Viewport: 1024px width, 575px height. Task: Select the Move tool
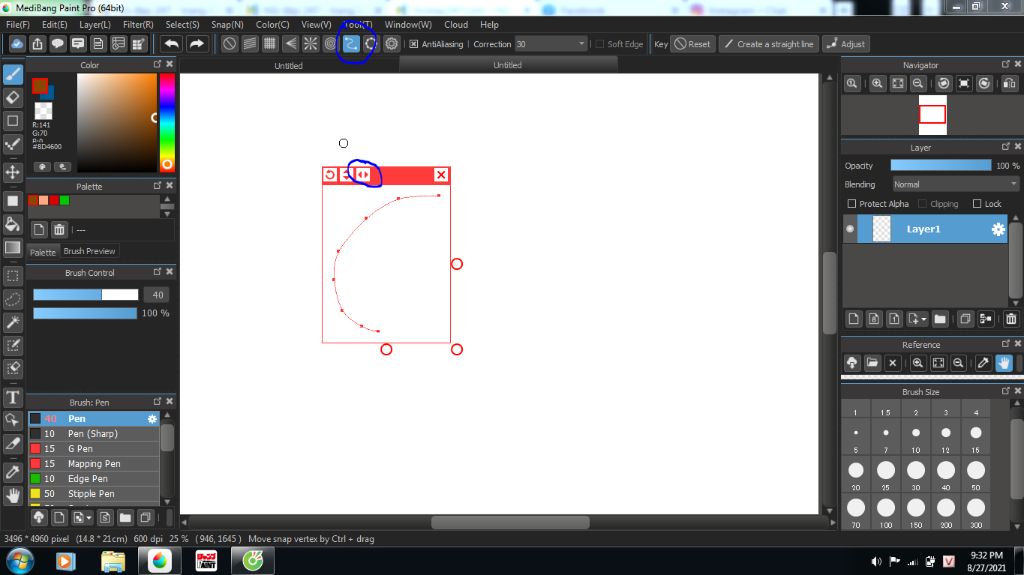12,172
